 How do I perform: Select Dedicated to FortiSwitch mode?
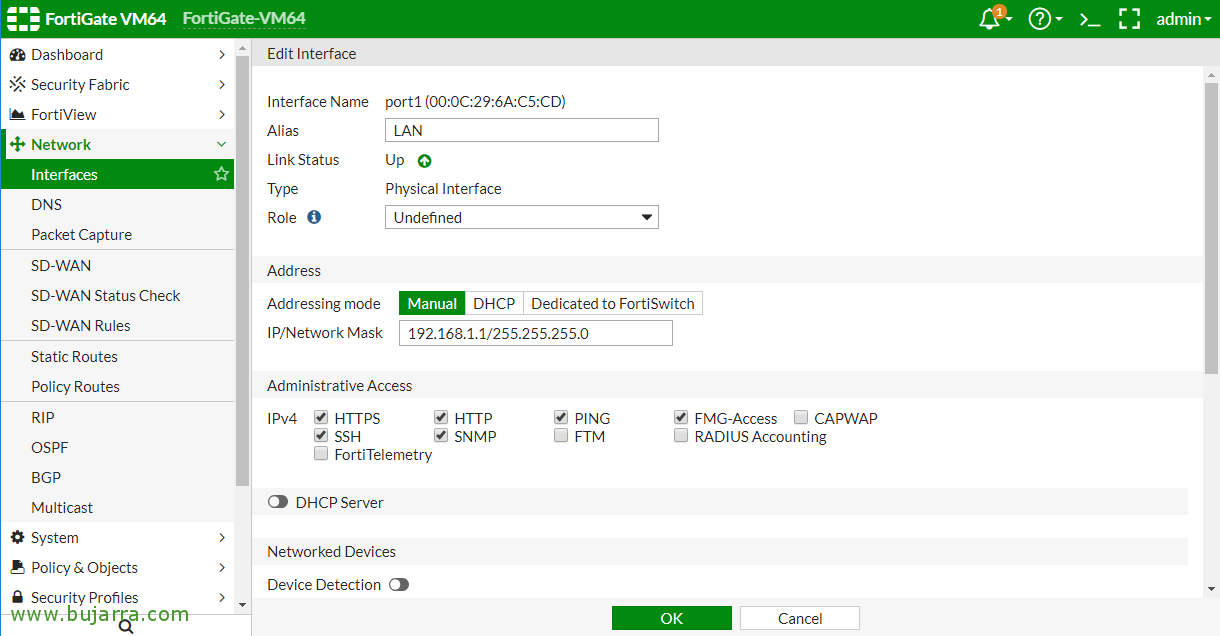tap(613, 303)
